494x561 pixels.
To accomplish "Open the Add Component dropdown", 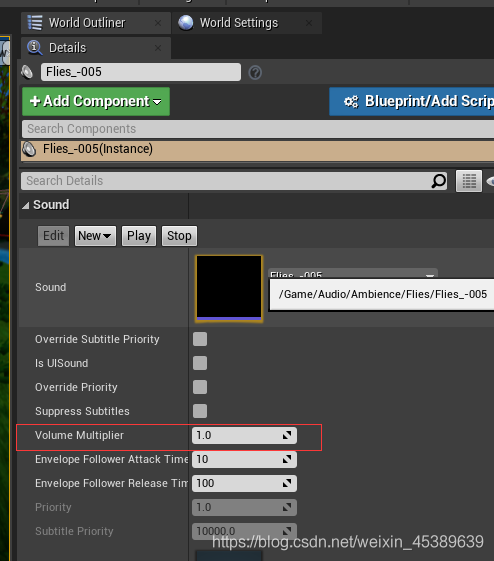I will [96, 102].
